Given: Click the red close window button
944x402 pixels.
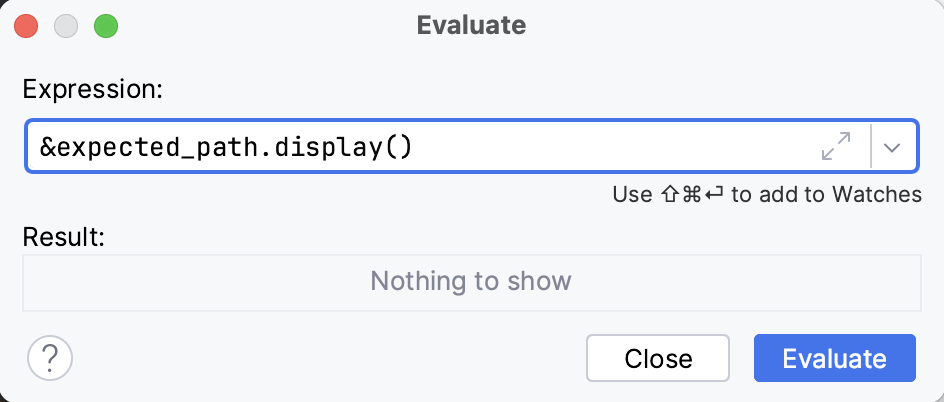Looking at the screenshot, I should 27,25.
